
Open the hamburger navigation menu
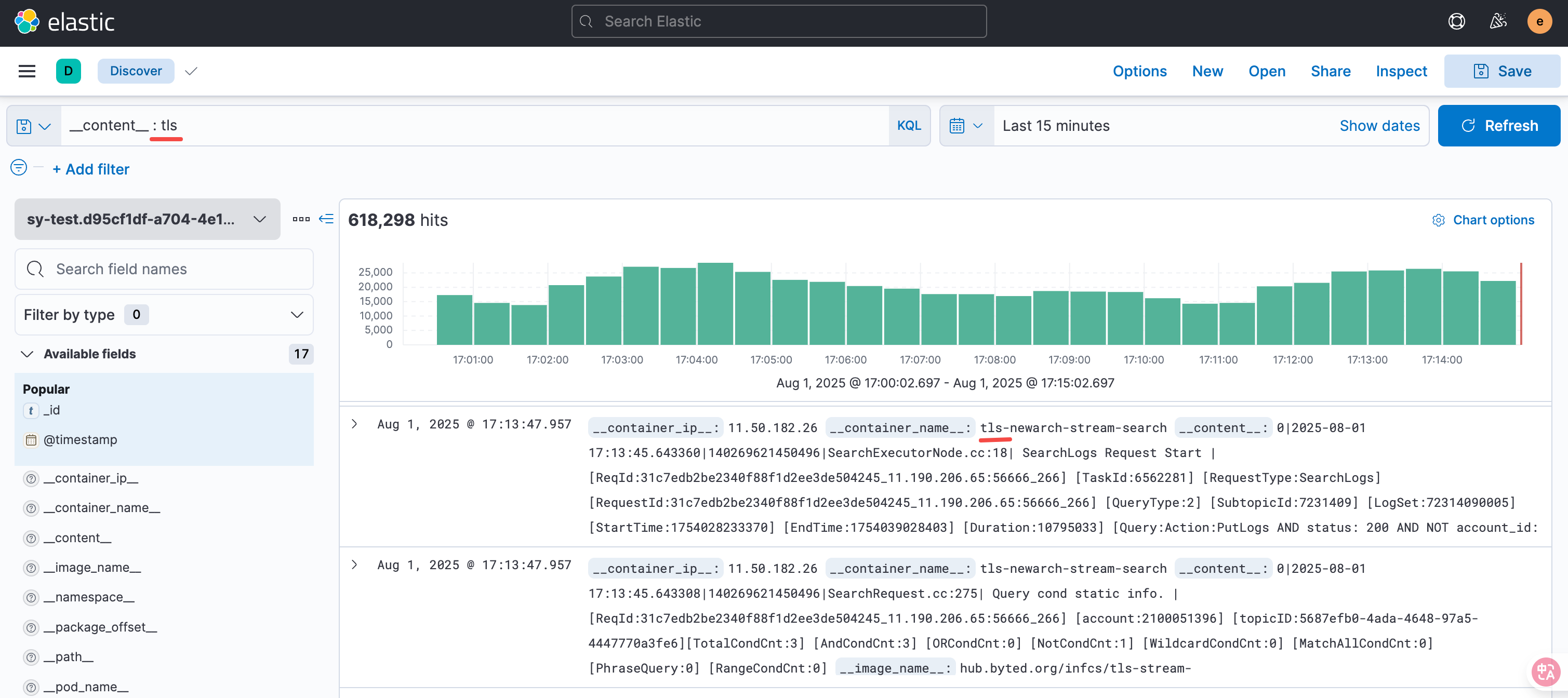(x=27, y=71)
